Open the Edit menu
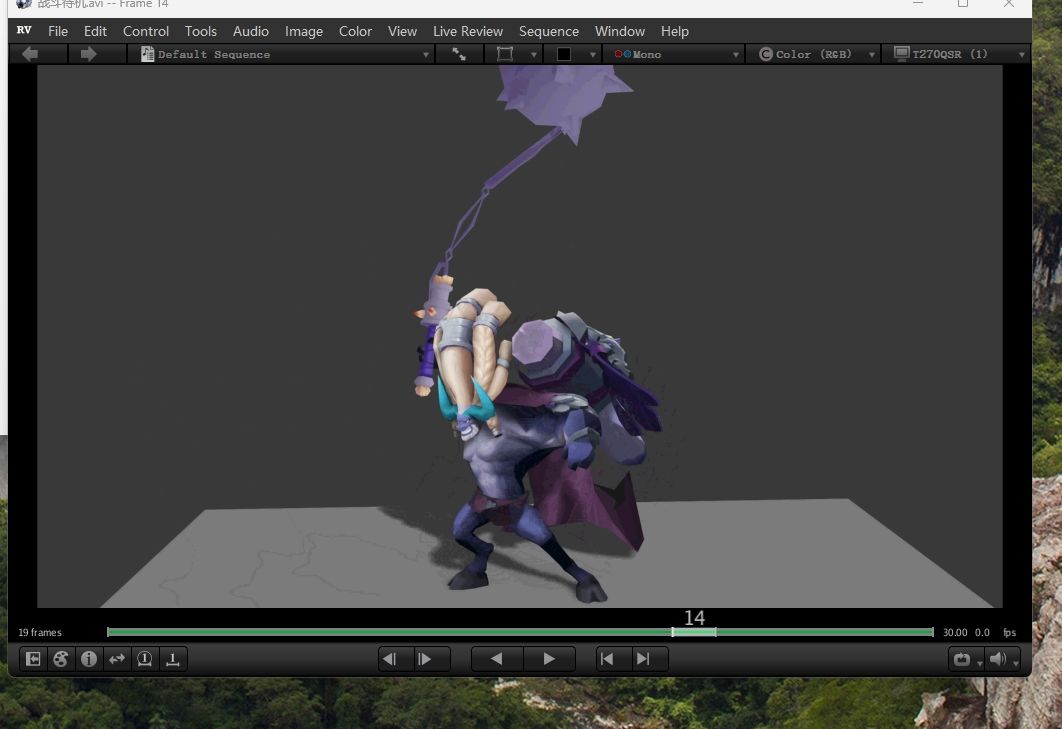 [95, 31]
